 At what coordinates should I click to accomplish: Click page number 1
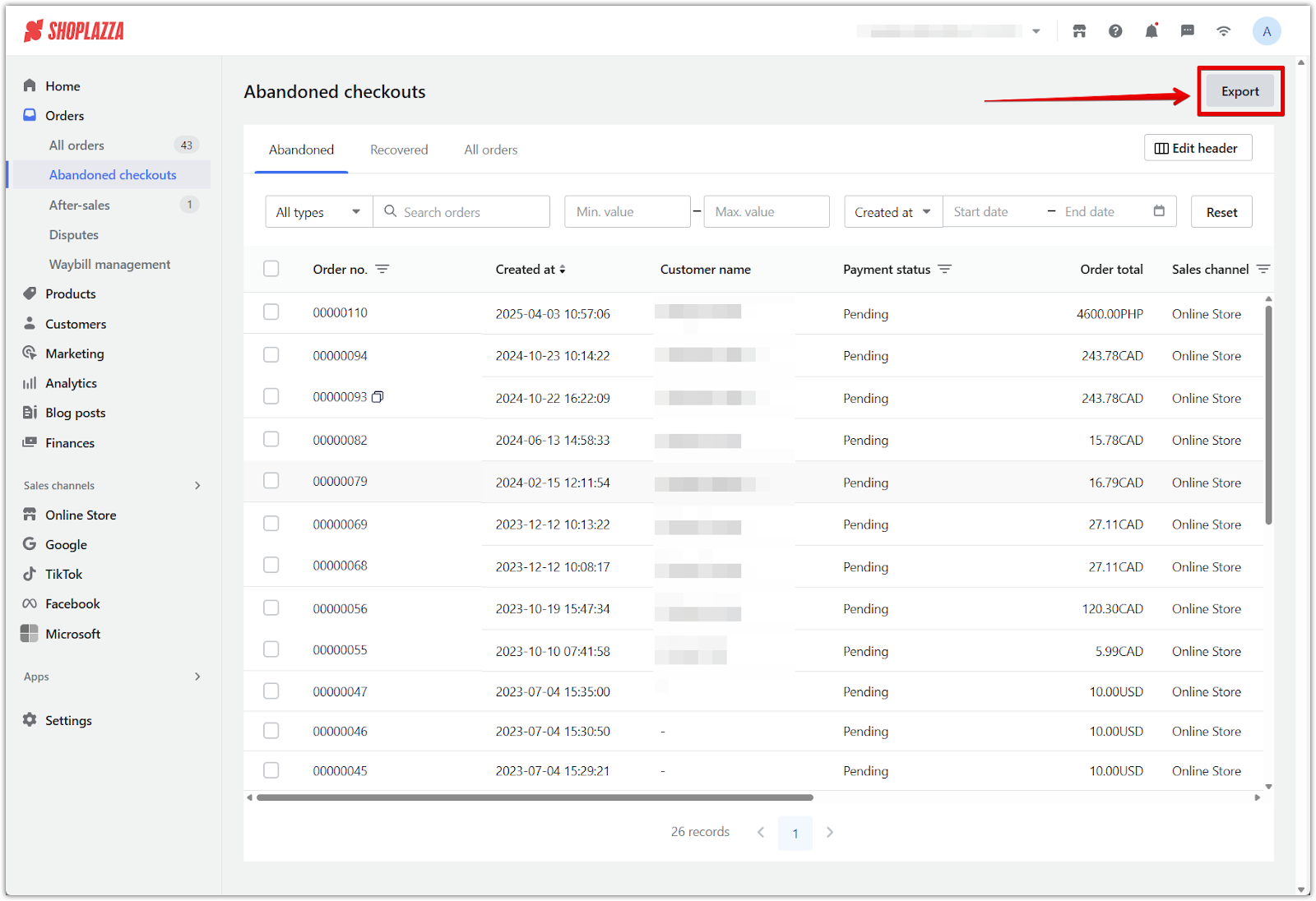(x=795, y=833)
